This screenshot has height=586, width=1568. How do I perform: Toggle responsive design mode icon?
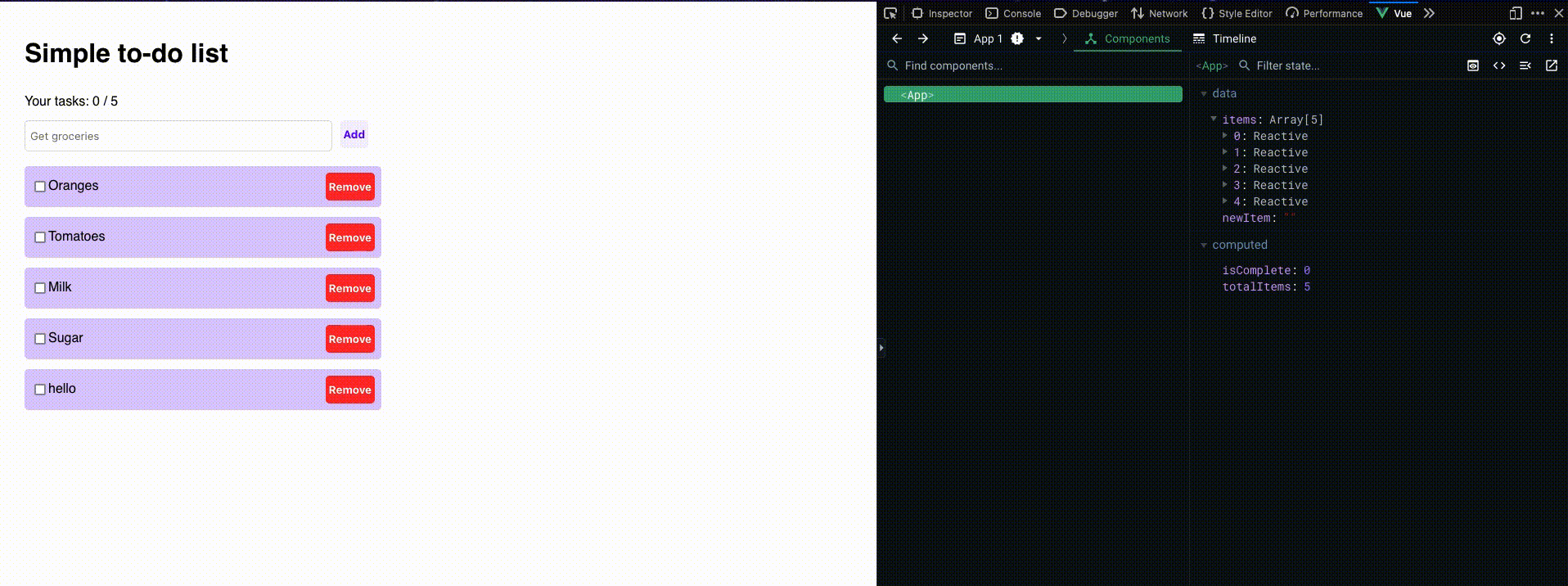(x=1515, y=13)
